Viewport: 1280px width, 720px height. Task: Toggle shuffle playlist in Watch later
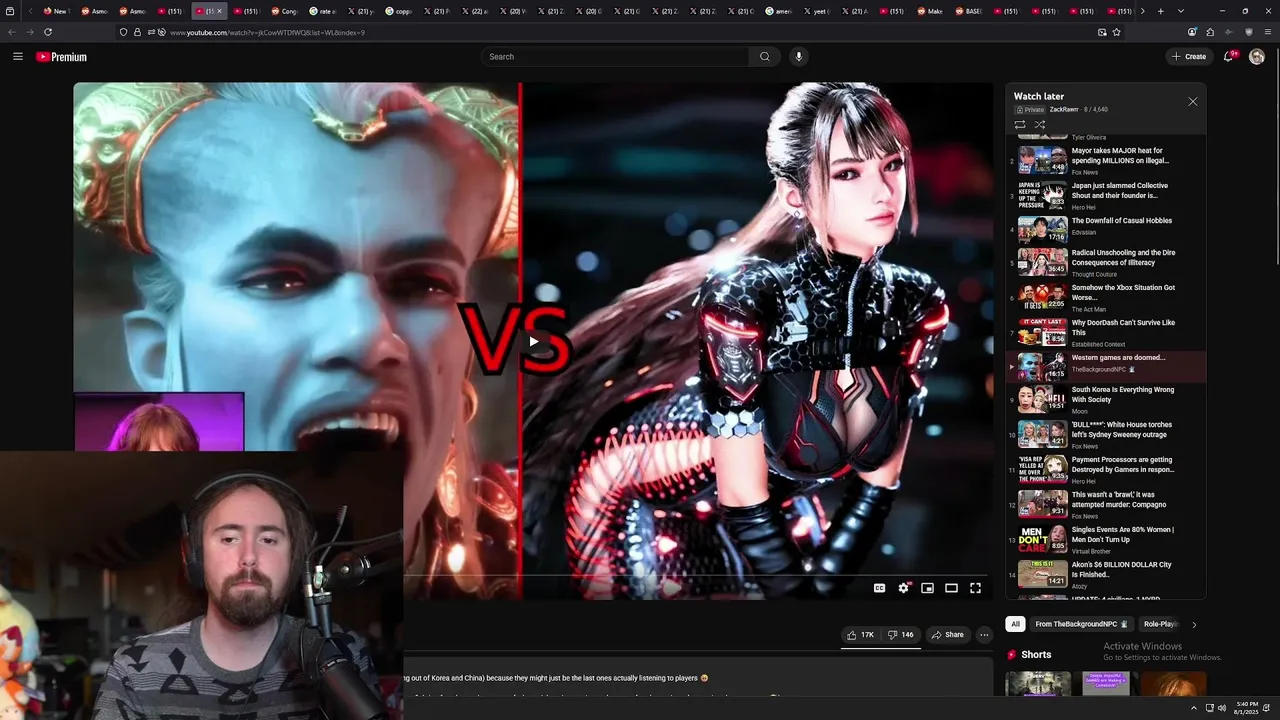(1040, 125)
